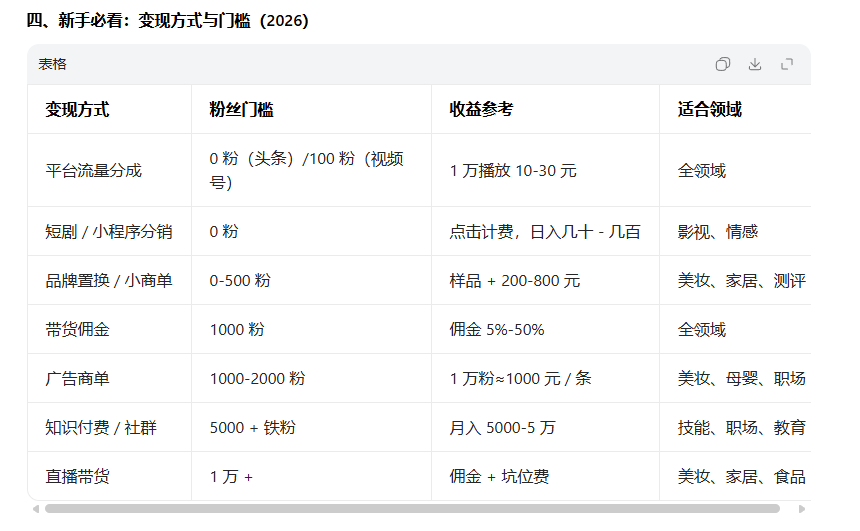Click the right scroll arrow below table
The width and height of the screenshot is (860, 531).
pos(801,509)
